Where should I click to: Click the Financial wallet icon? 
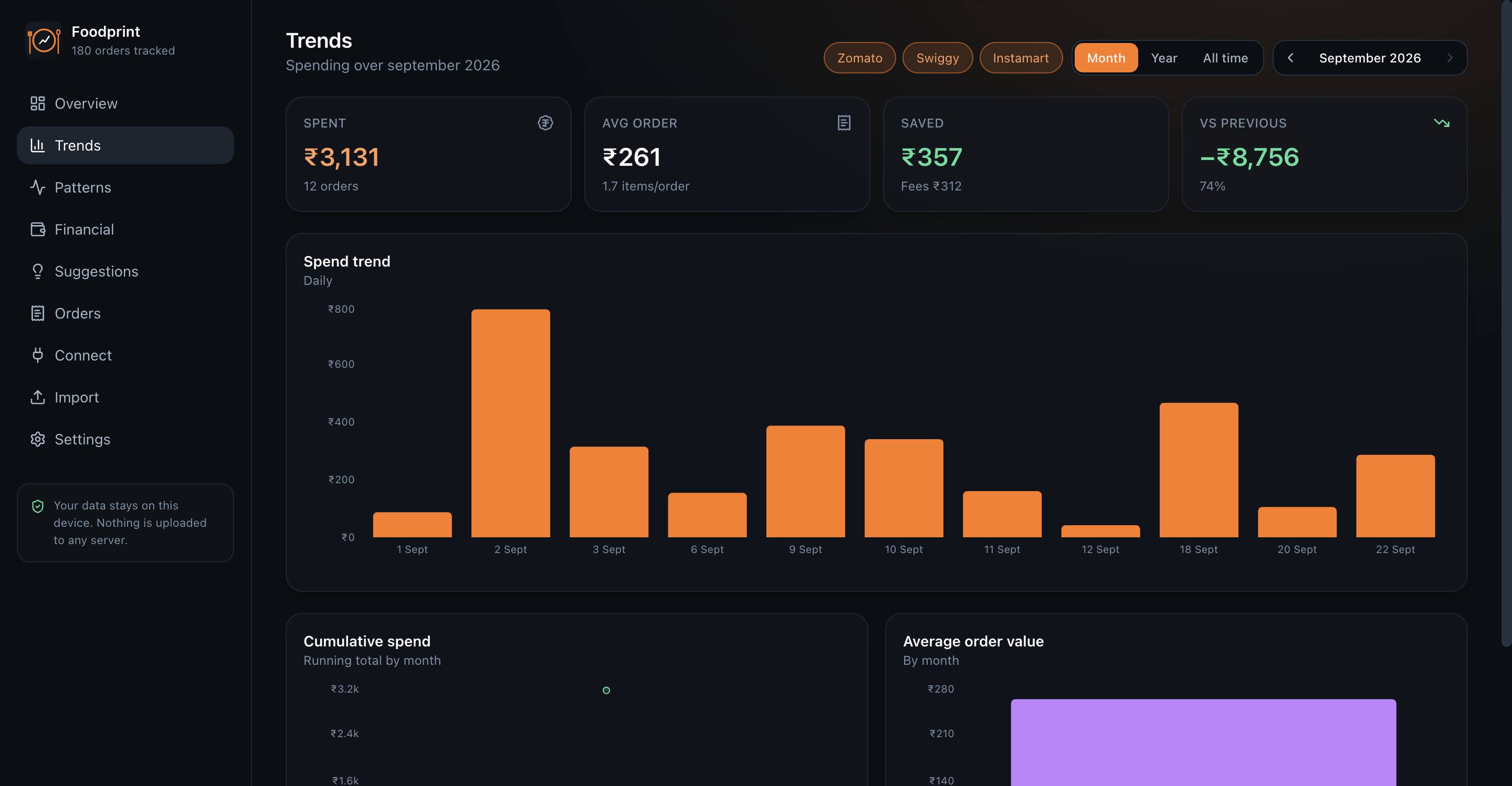pos(38,229)
